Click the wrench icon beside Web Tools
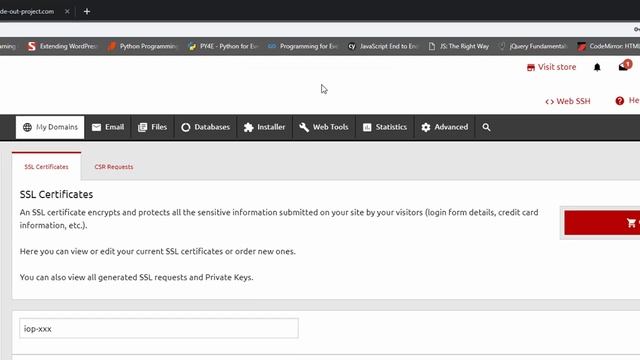Image resolution: width=640 pixels, height=360 pixels. click(304, 127)
